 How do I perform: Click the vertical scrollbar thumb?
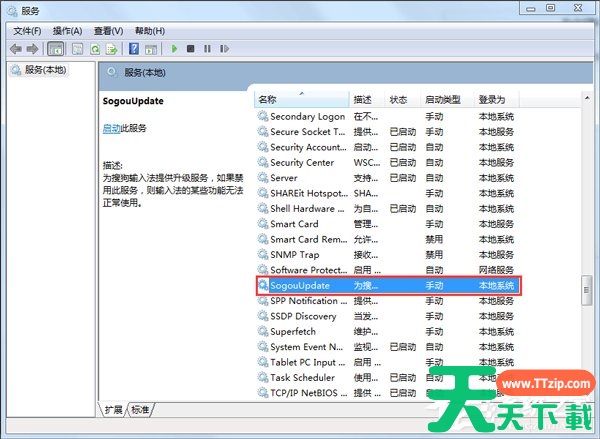click(x=587, y=290)
